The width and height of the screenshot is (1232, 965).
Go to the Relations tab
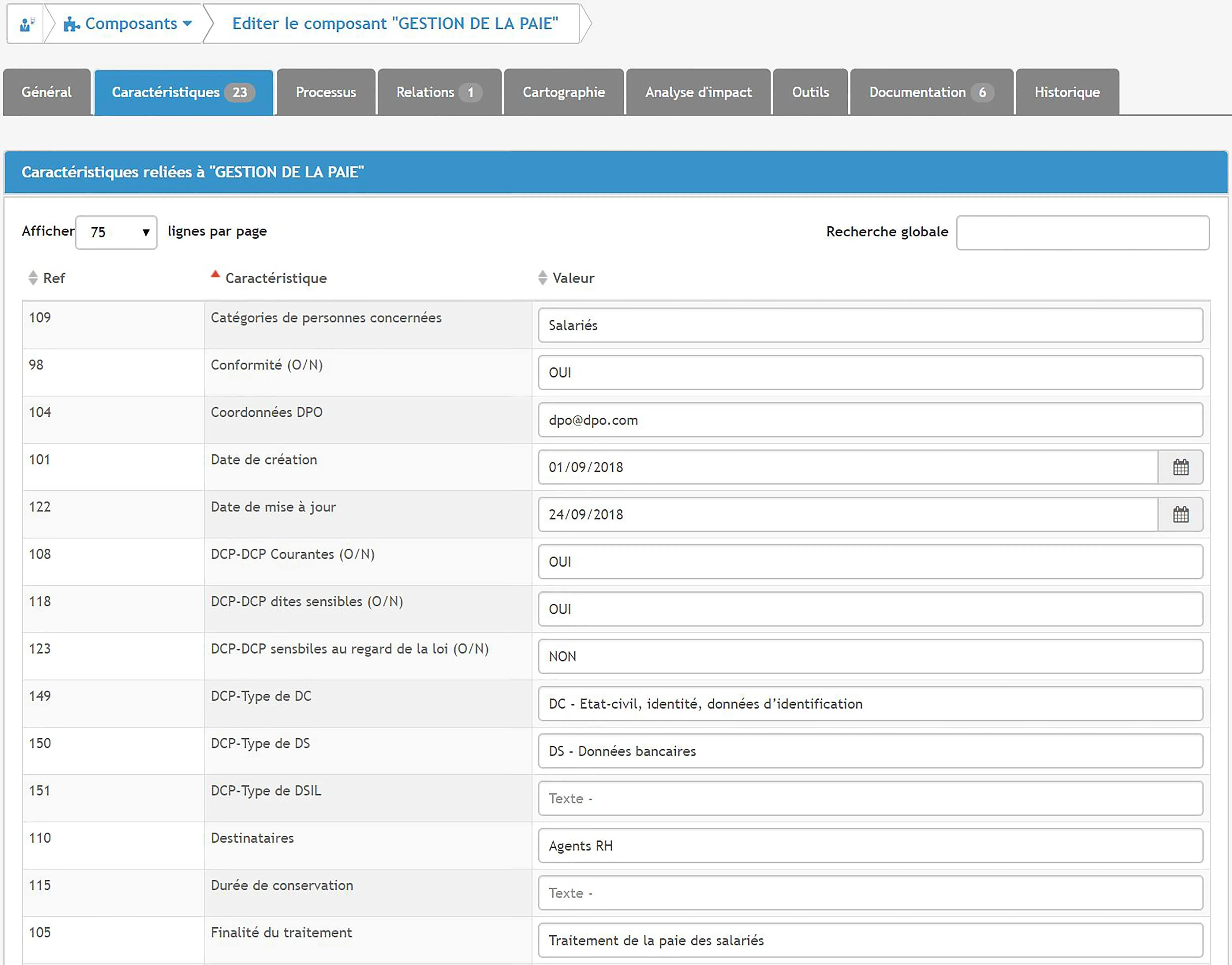point(440,92)
